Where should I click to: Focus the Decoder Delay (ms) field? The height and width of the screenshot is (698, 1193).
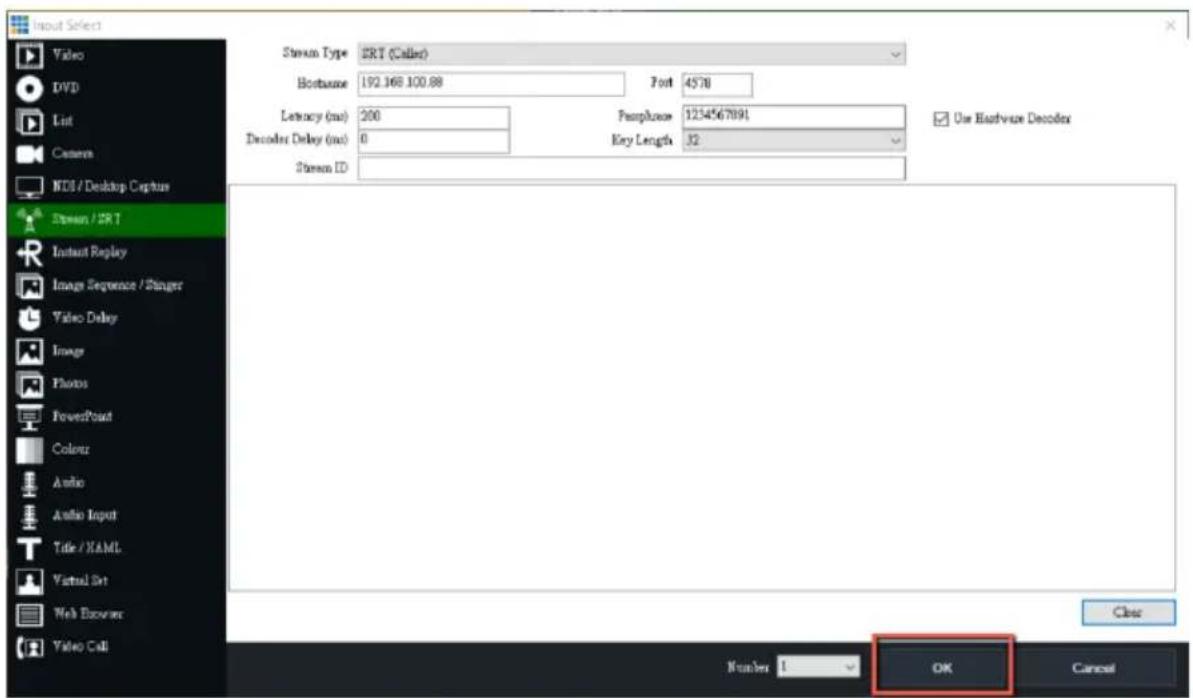point(434,140)
